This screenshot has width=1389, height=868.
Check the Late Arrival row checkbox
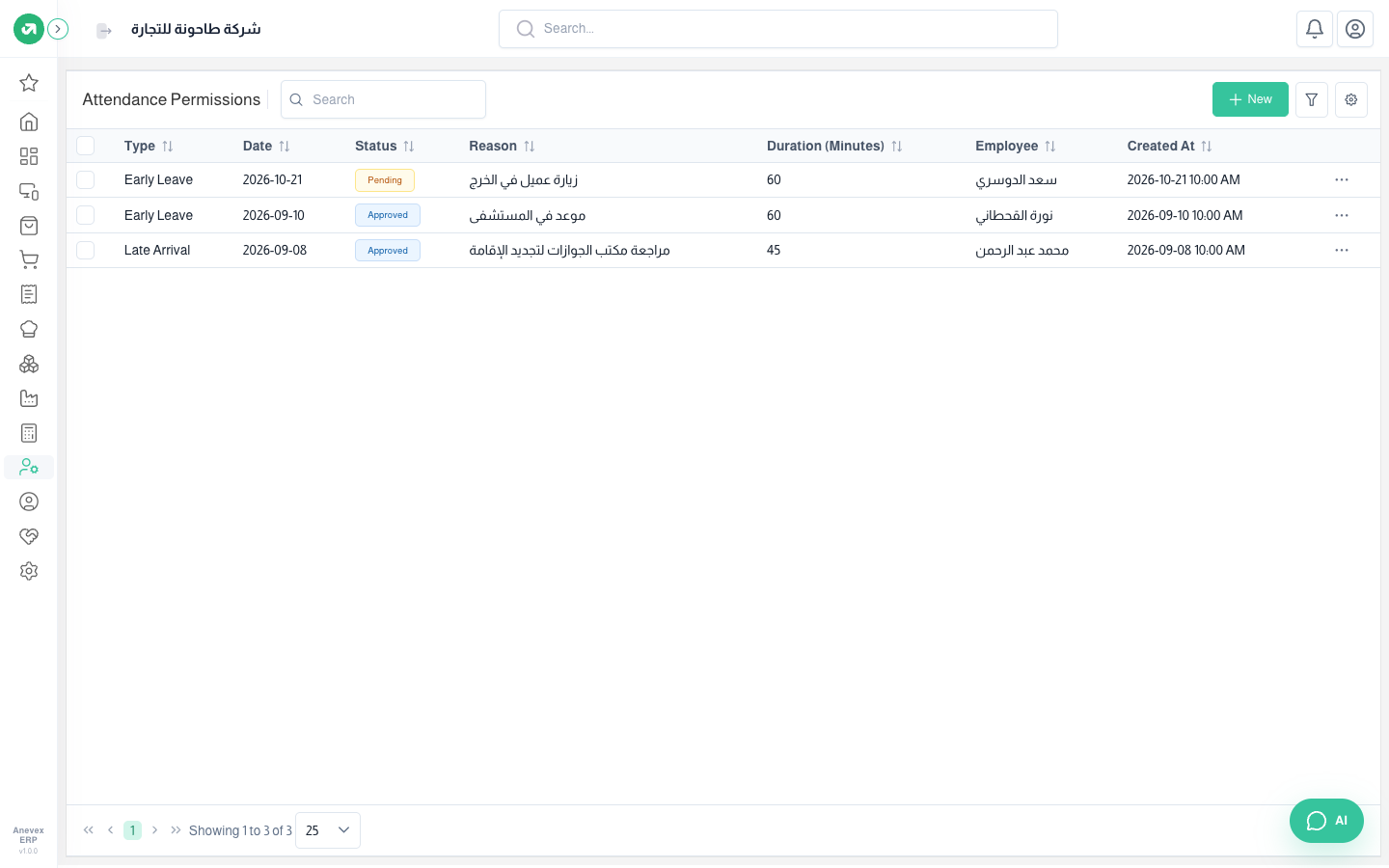86,250
